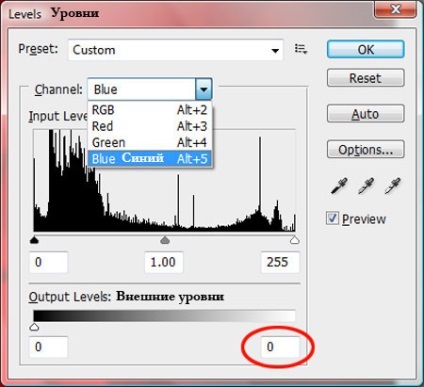Image resolution: width=424 pixels, height=387 pixels.
Task: Focus the input highlights field showing 255
Action: pos(280,262)
